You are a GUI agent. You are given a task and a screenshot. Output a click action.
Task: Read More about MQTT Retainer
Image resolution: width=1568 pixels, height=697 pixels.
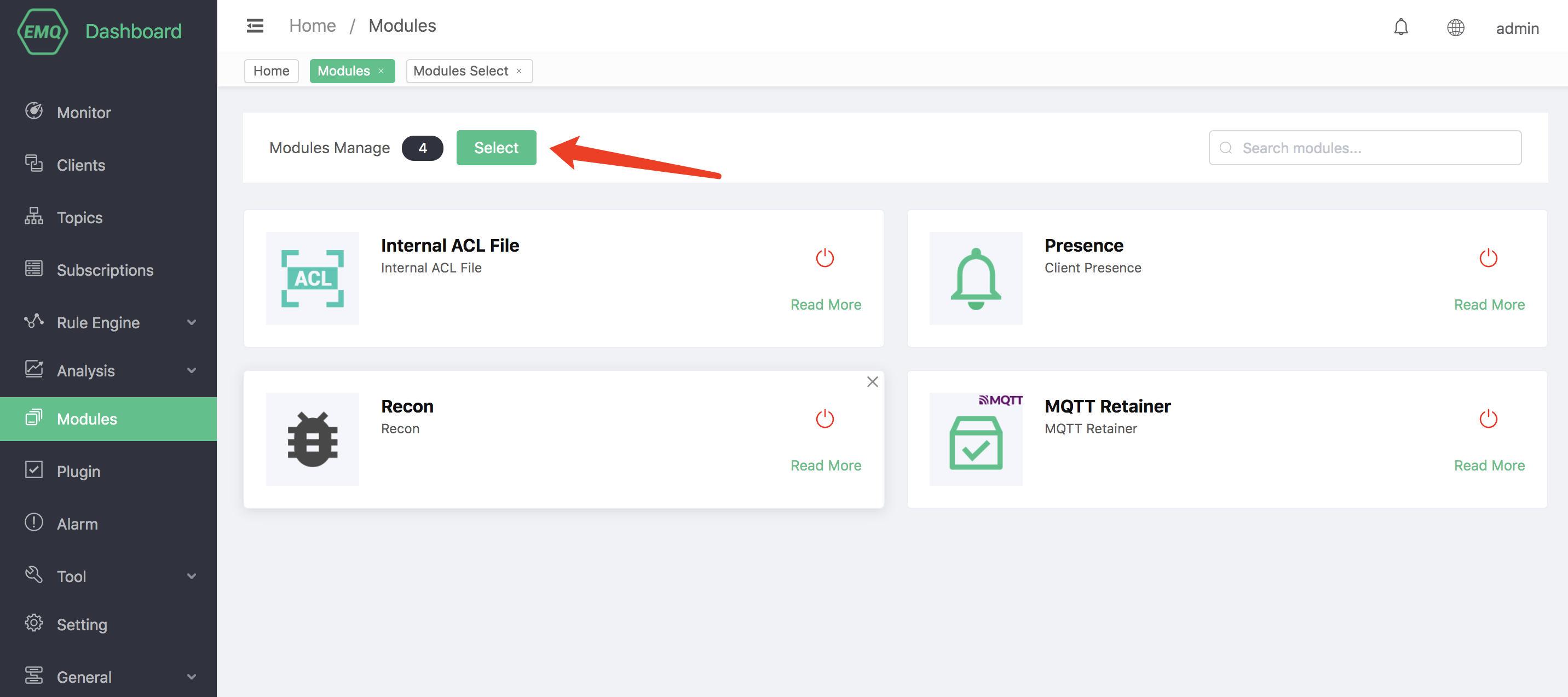[x=1489, y=465]
